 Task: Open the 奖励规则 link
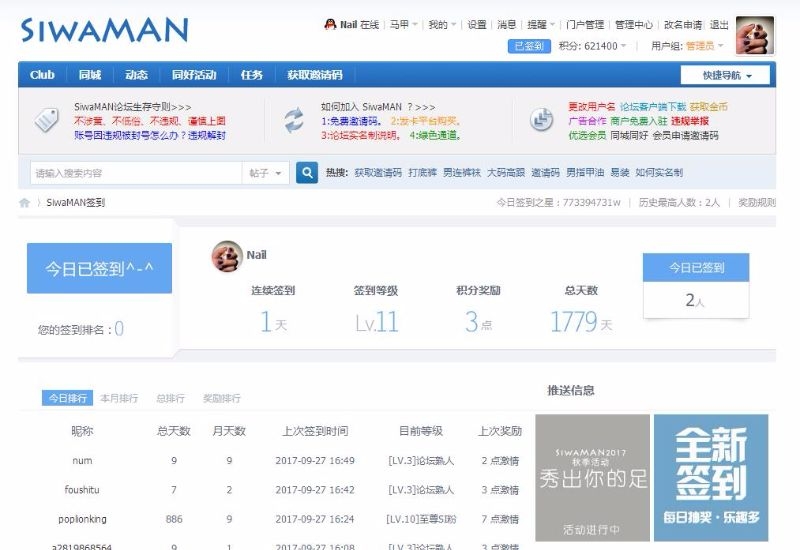[757, 203]
